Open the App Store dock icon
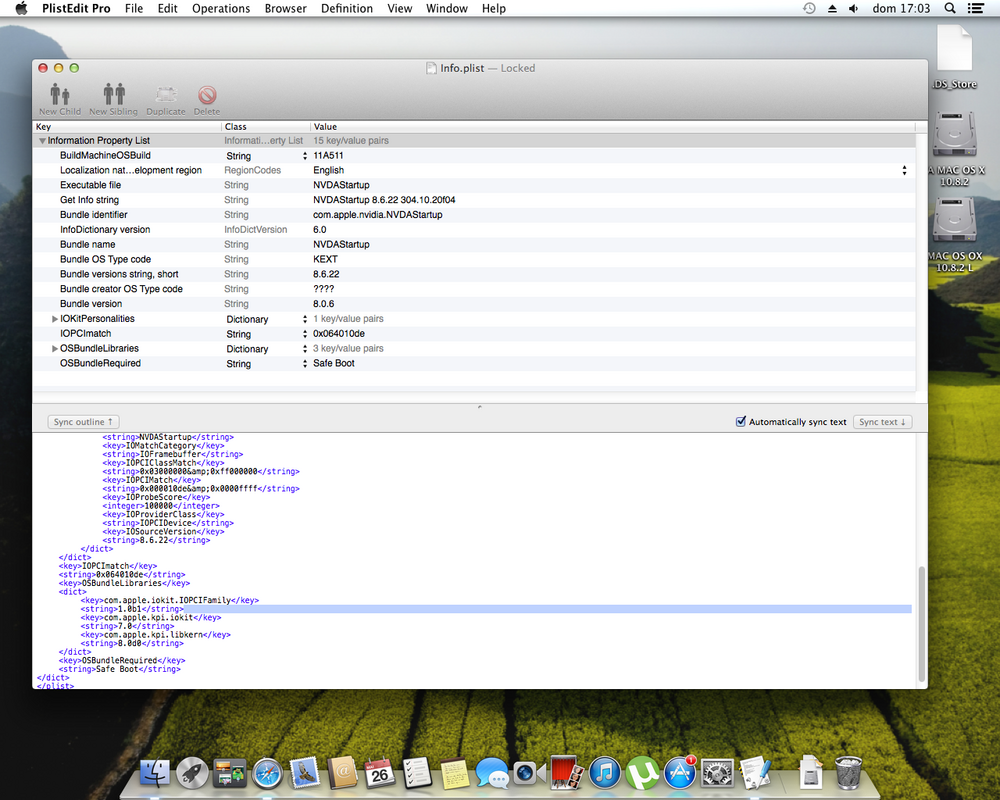 tap(679, 773)
